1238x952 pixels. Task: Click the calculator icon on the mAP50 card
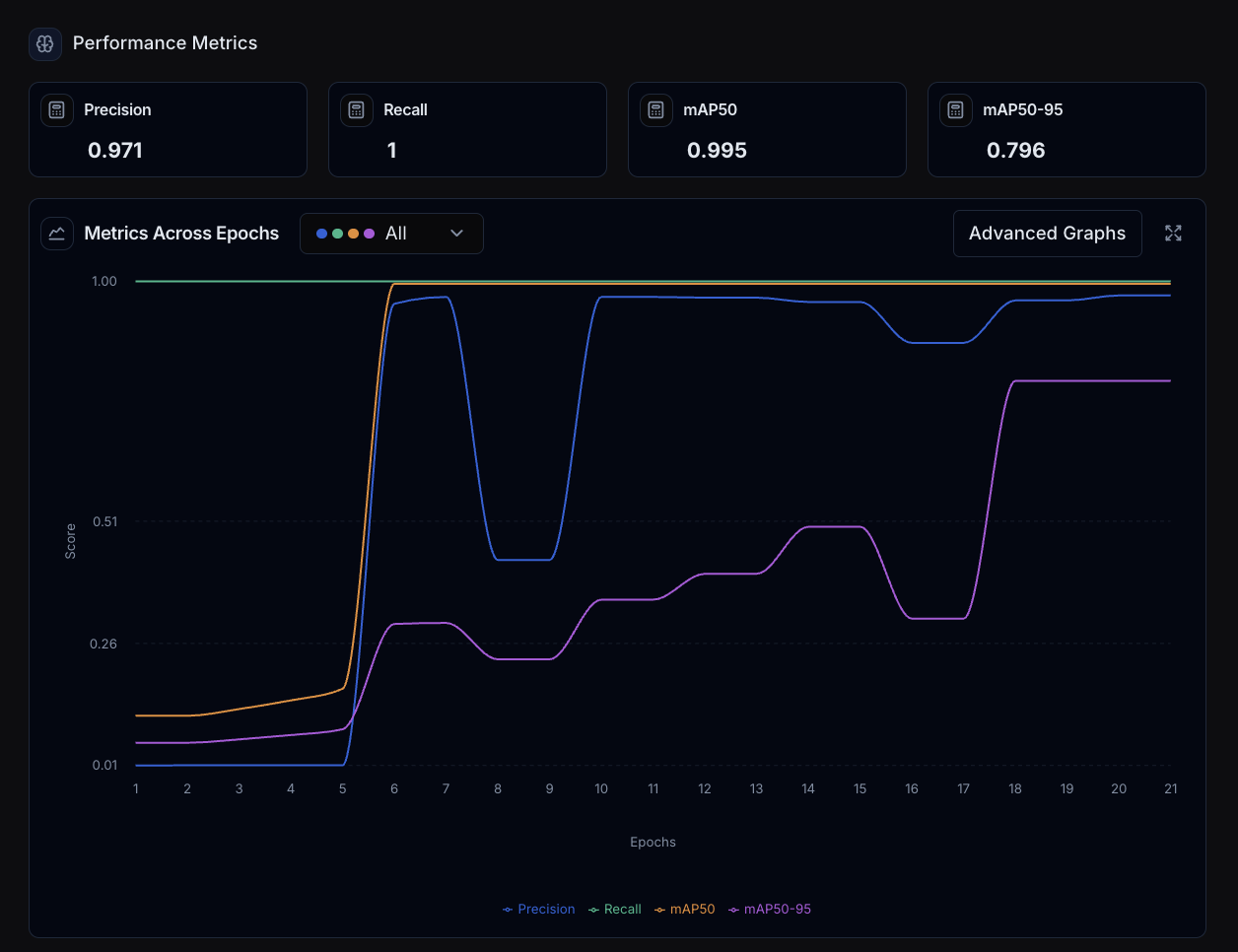(x=655, y=109)
